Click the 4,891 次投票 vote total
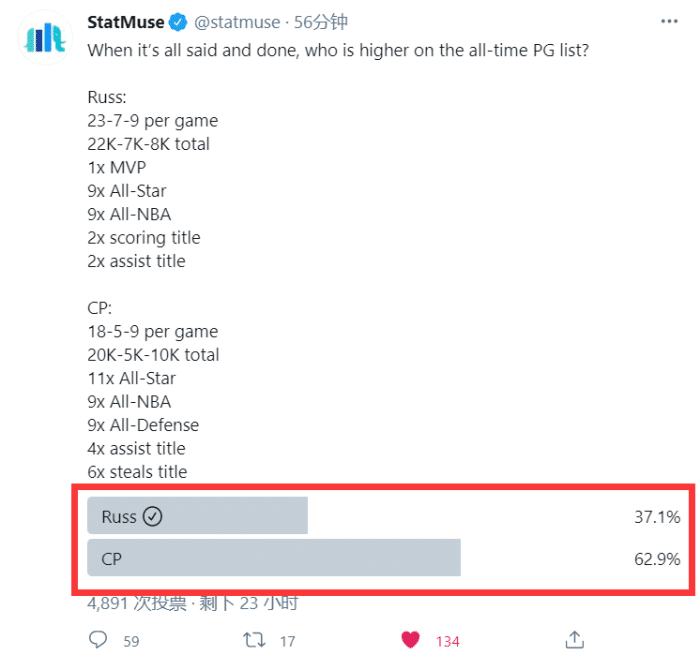Viewport: 700px width, 655px height. 137,603
